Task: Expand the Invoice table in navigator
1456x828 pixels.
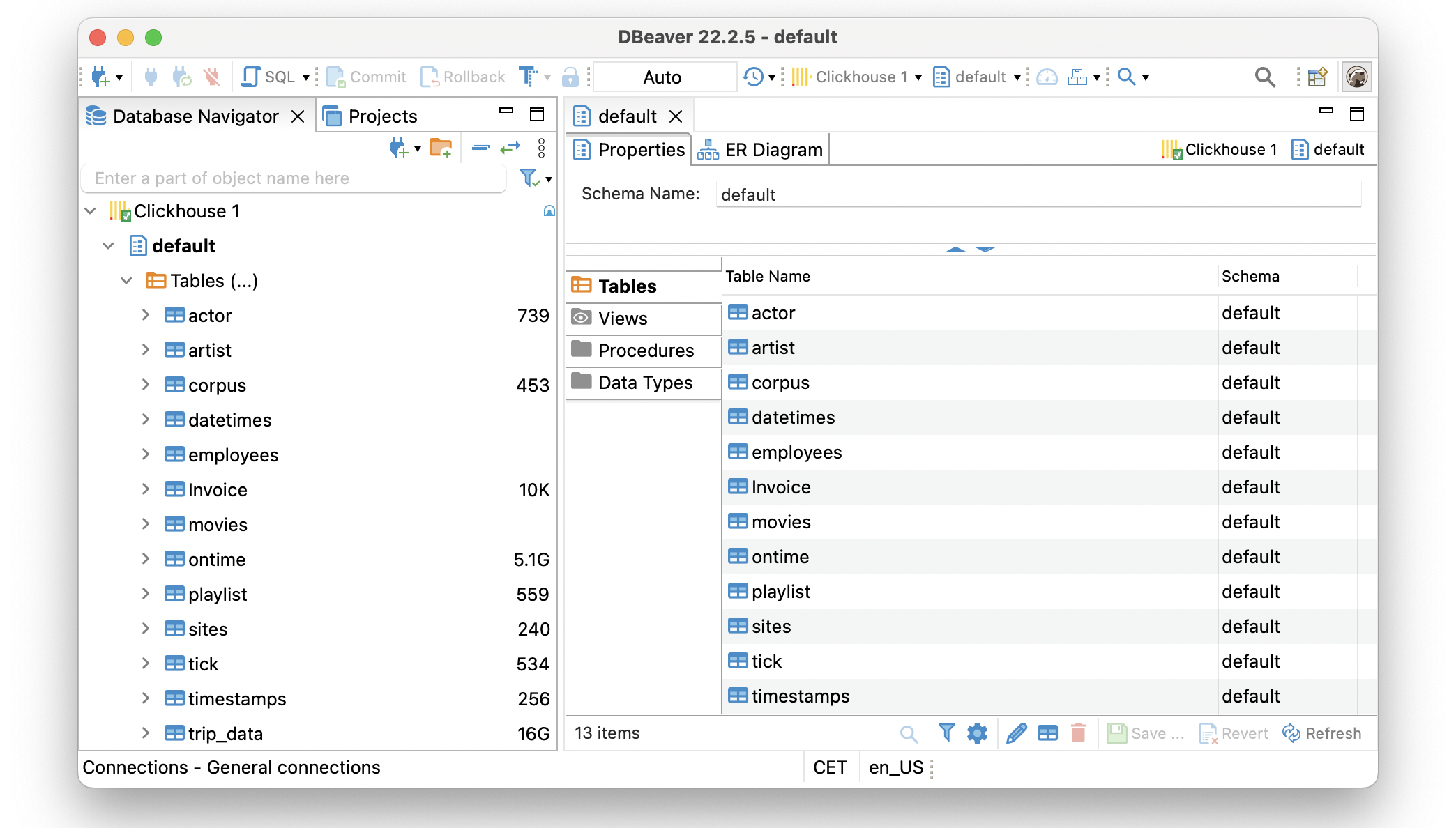Action: [x=145, y=489]
